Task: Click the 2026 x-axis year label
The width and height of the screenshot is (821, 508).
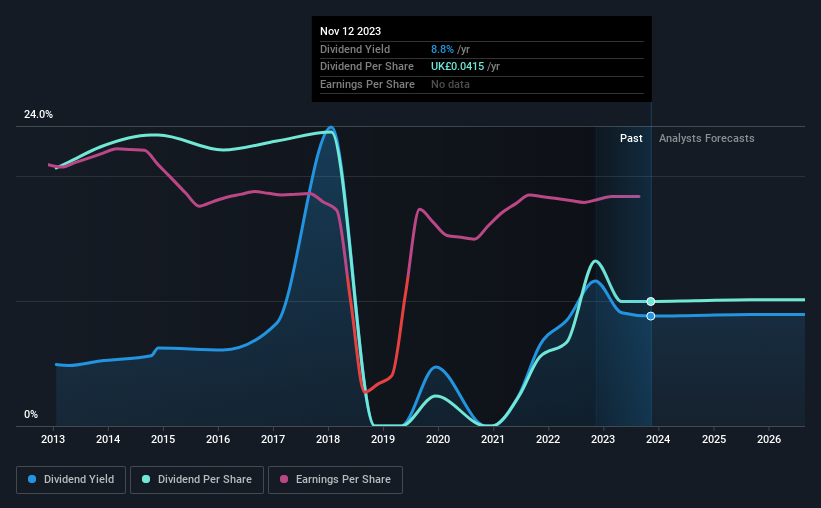Action: coord(769,439)
